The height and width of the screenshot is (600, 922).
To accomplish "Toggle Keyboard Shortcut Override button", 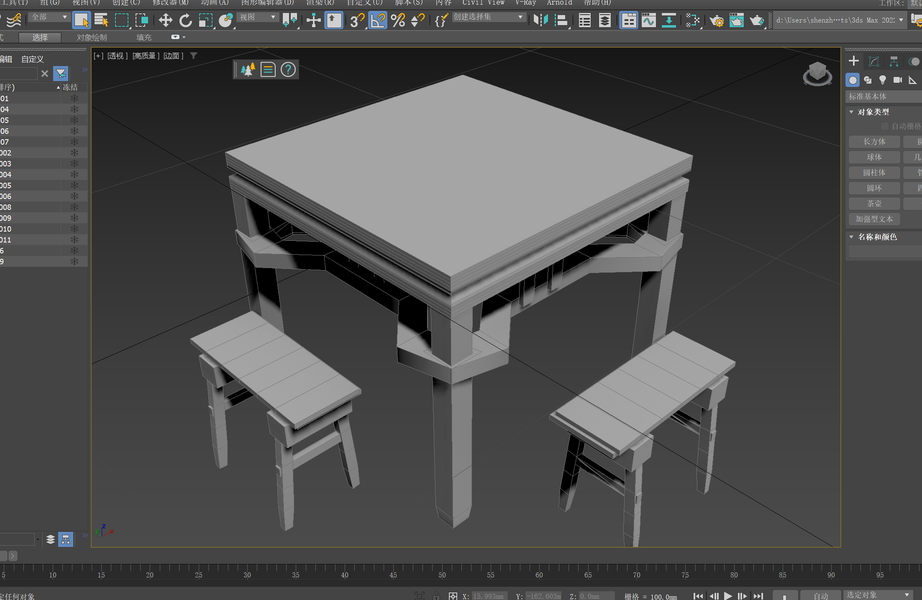I will tap(333, 21).
